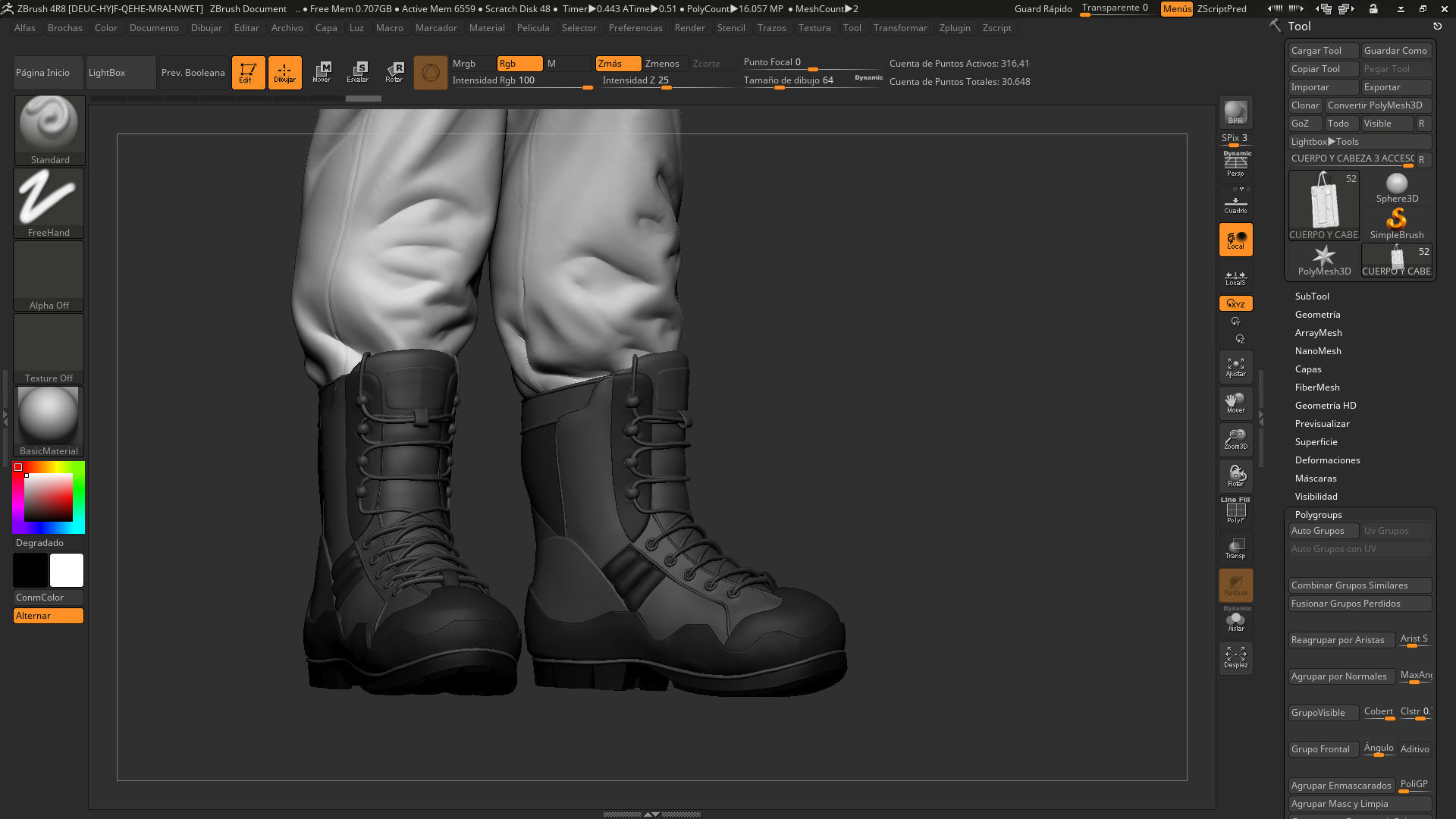This screenshot has height=819, width=1456.
Task: Click the Exportar button
Action: point(1396,87)
